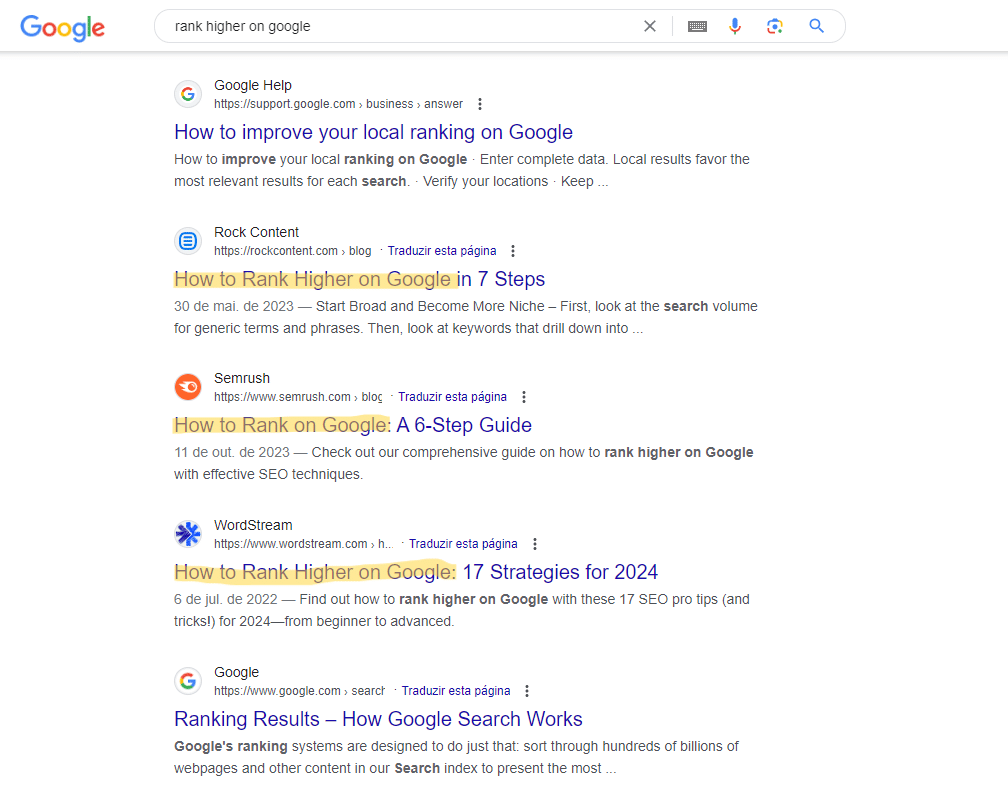Open more options for Google Help result

[x=480, y=104]
